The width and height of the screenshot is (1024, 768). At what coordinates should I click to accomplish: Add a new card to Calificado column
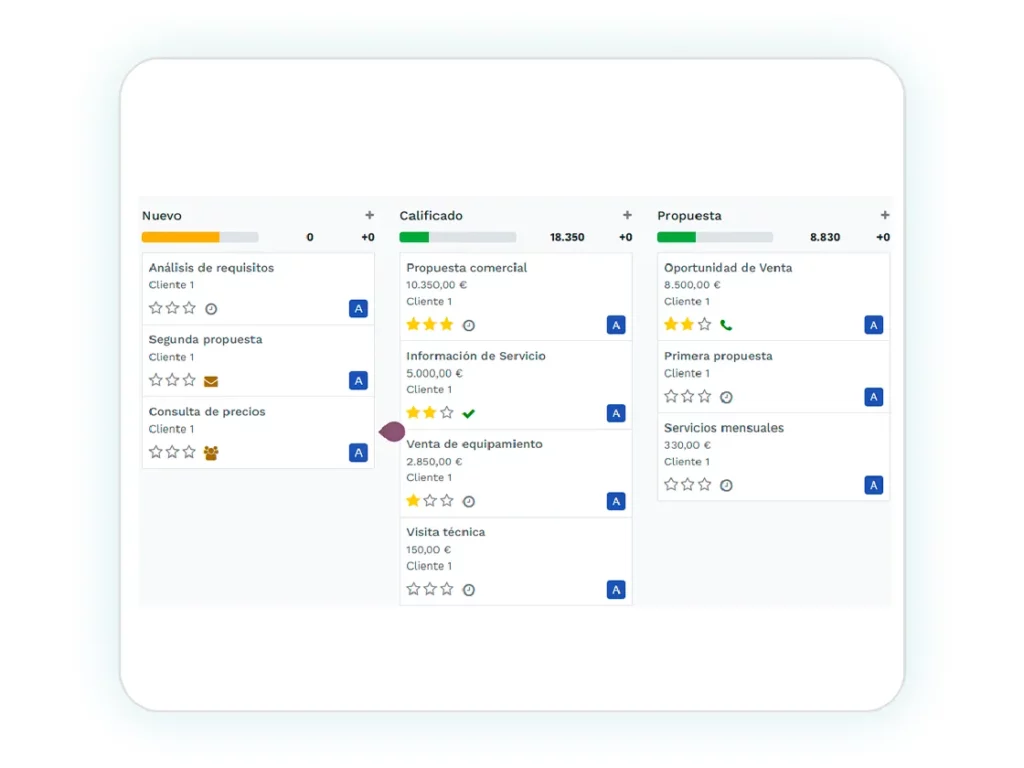click(627, 215)
